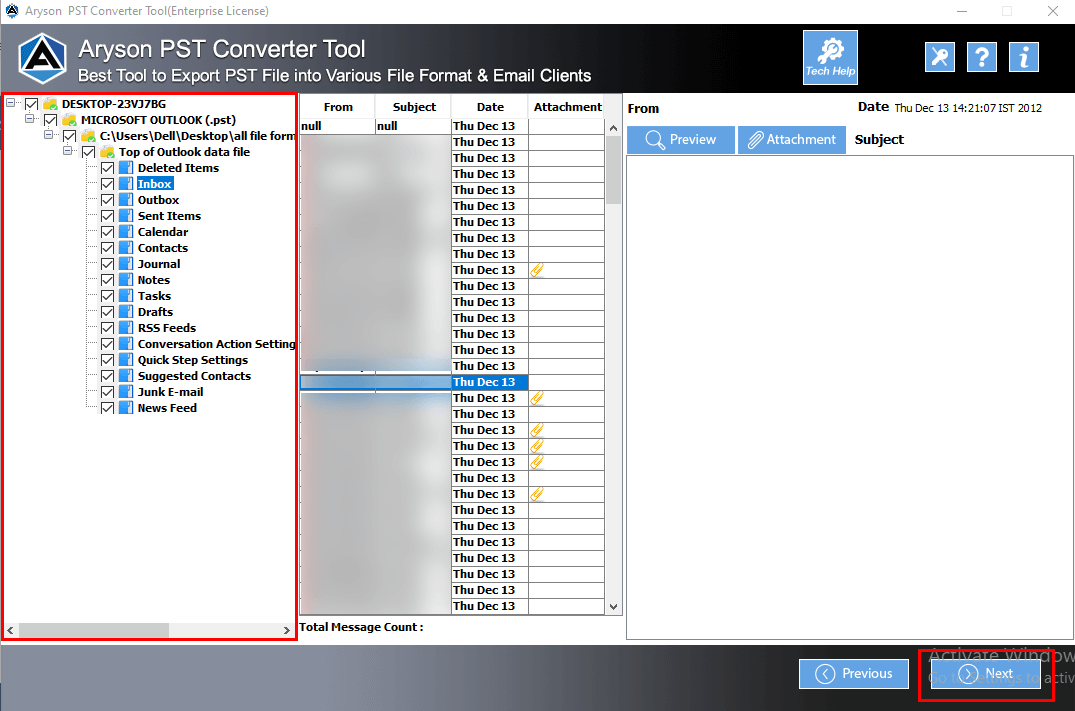Click folder tree scroll left arrow

coord(10,630)
